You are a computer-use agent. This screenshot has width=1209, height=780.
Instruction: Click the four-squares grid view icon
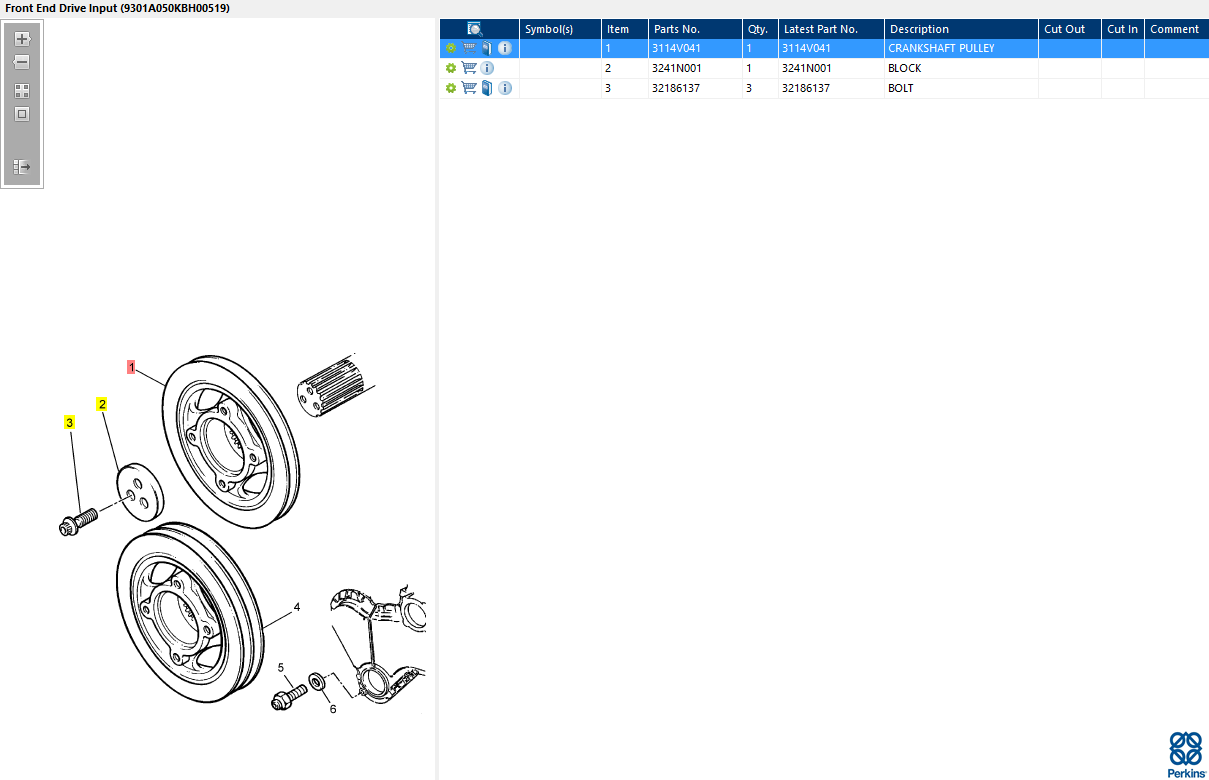click(22, 91)
